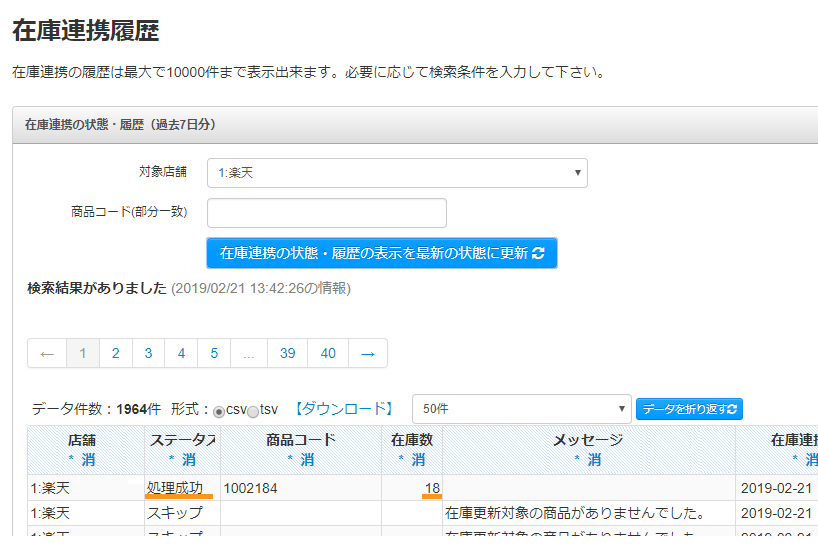Click the 【ダウンロード】 link
The width and height of the screenshot is (818, 558).
[x=344, y=409]
